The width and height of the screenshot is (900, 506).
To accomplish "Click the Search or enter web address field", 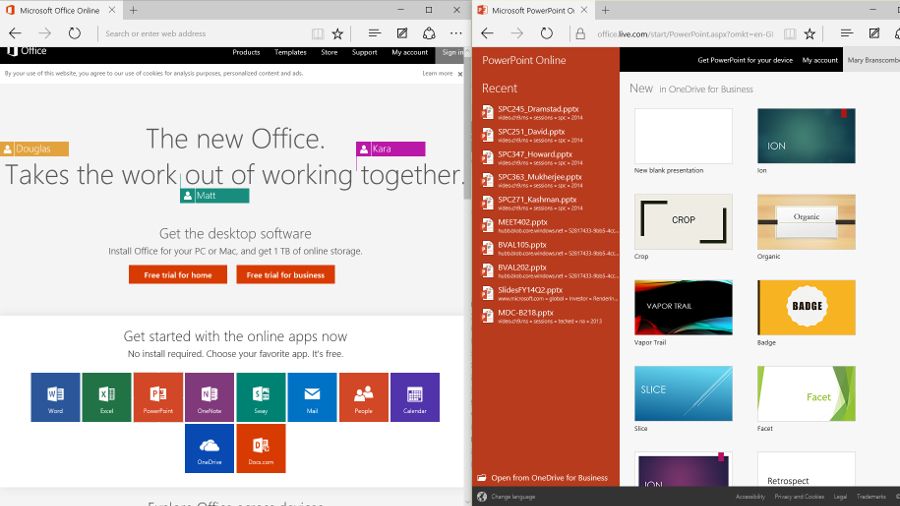I will click(x=204, y=34).
